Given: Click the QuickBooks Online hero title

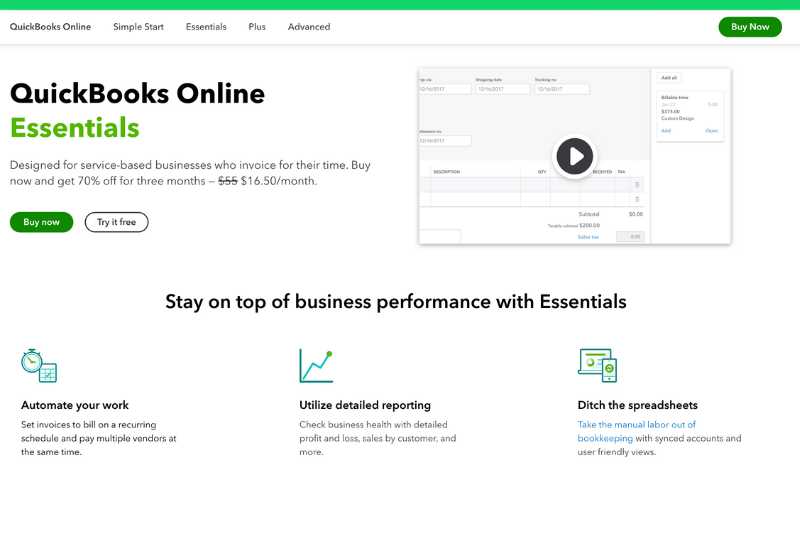Looking at the screenshot, I should tap(138, 93).
